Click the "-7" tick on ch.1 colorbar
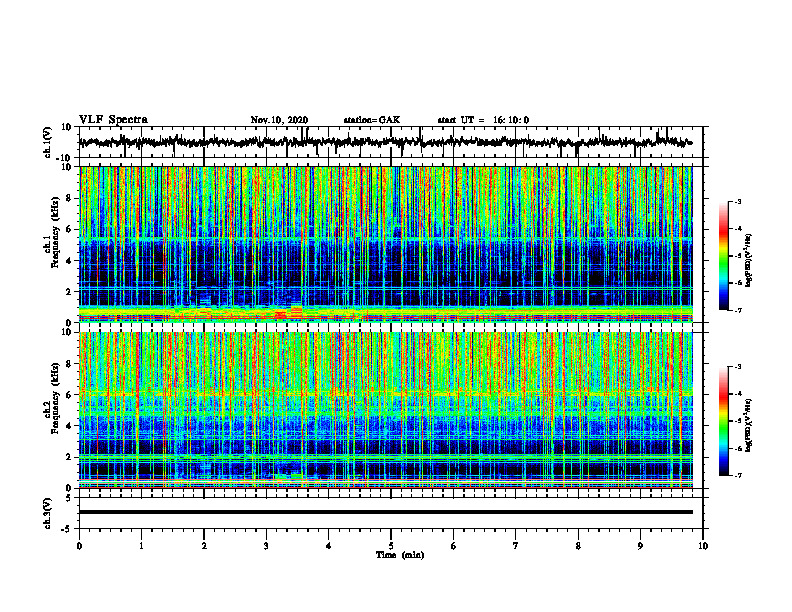Image resolution: width=792 pixels, height=612 pixels. coord(738,310)
